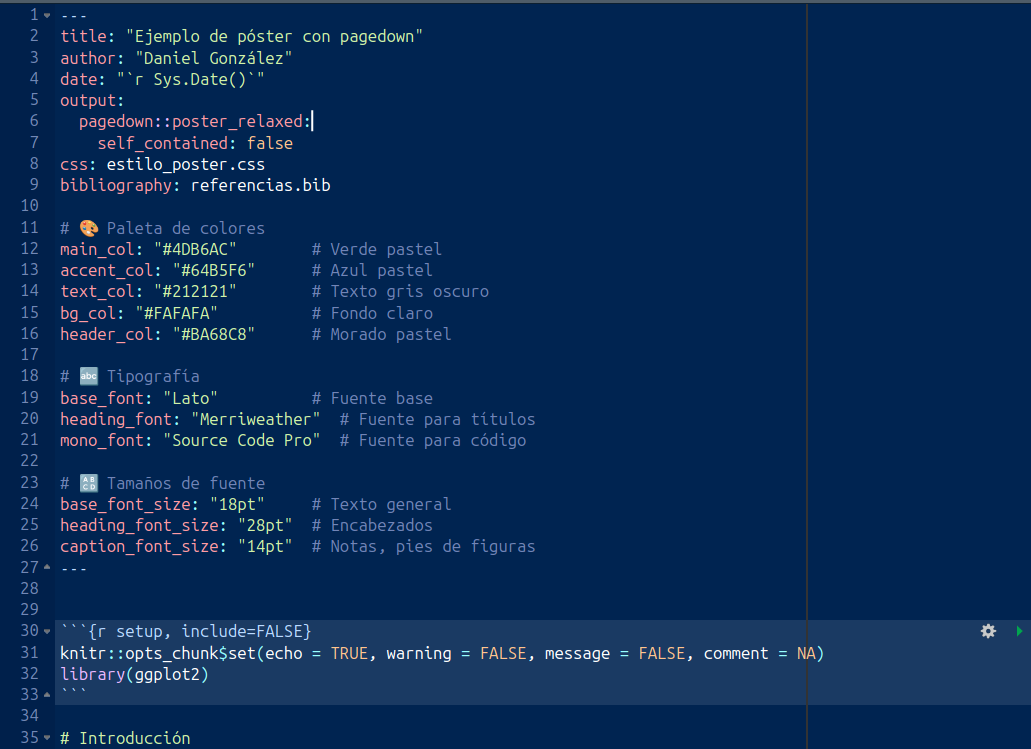
Task: Click the fold marker at line 33
Action: [47, 695]
